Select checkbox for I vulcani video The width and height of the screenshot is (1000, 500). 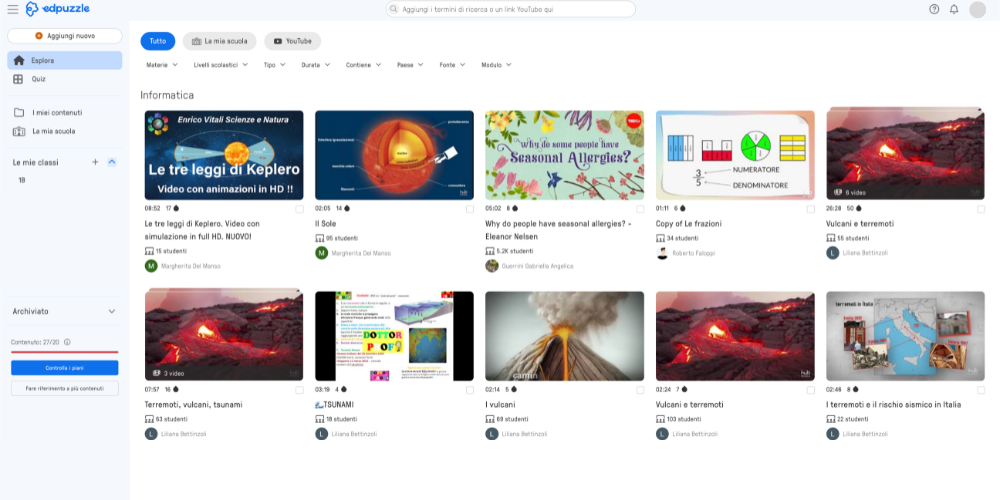[x=640, y=390]
